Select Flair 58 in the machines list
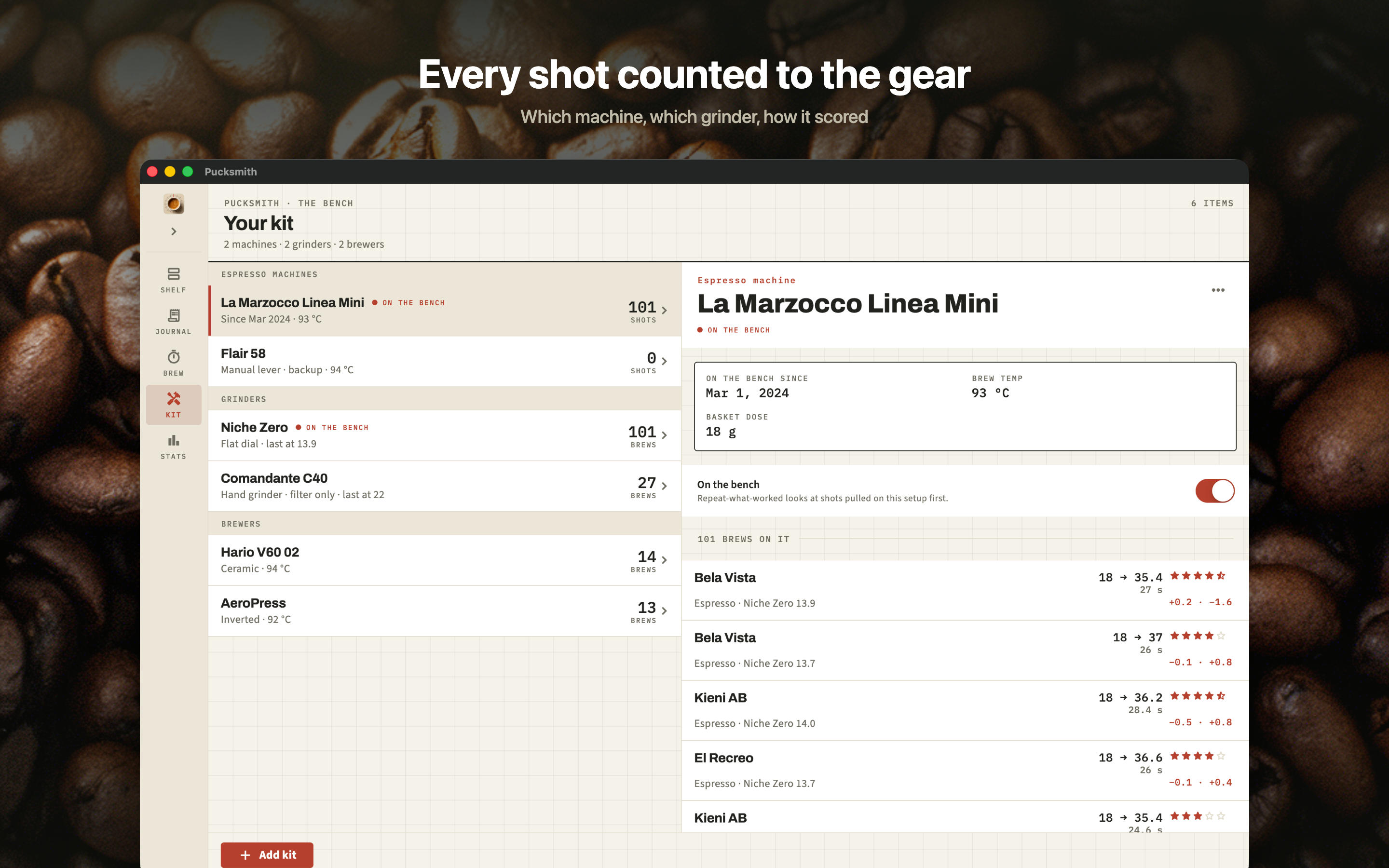 click(x=445, y=362)
